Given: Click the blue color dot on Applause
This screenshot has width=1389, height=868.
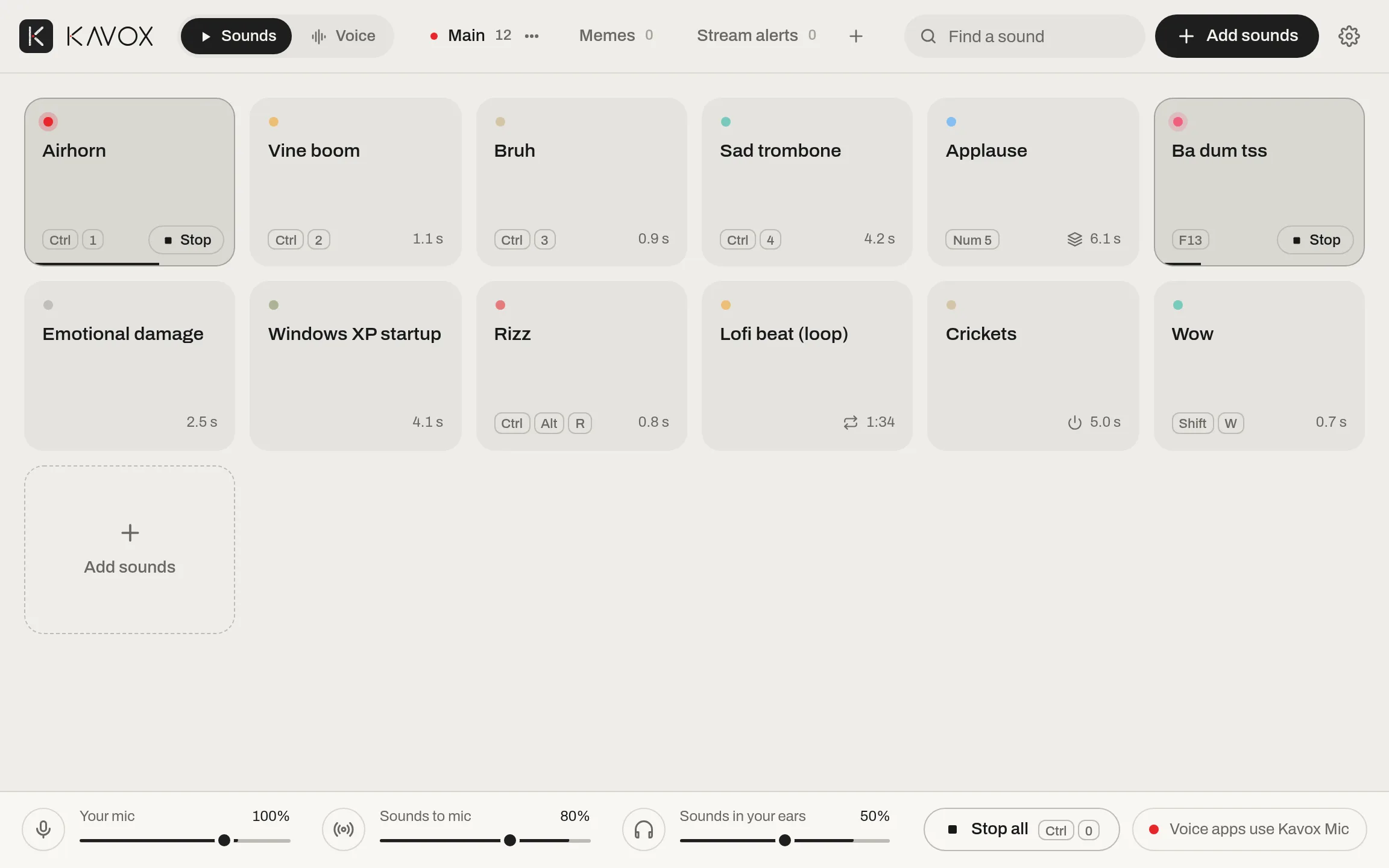Looking at the screenshot, I should pyautogui.click(x=951, y=122).
